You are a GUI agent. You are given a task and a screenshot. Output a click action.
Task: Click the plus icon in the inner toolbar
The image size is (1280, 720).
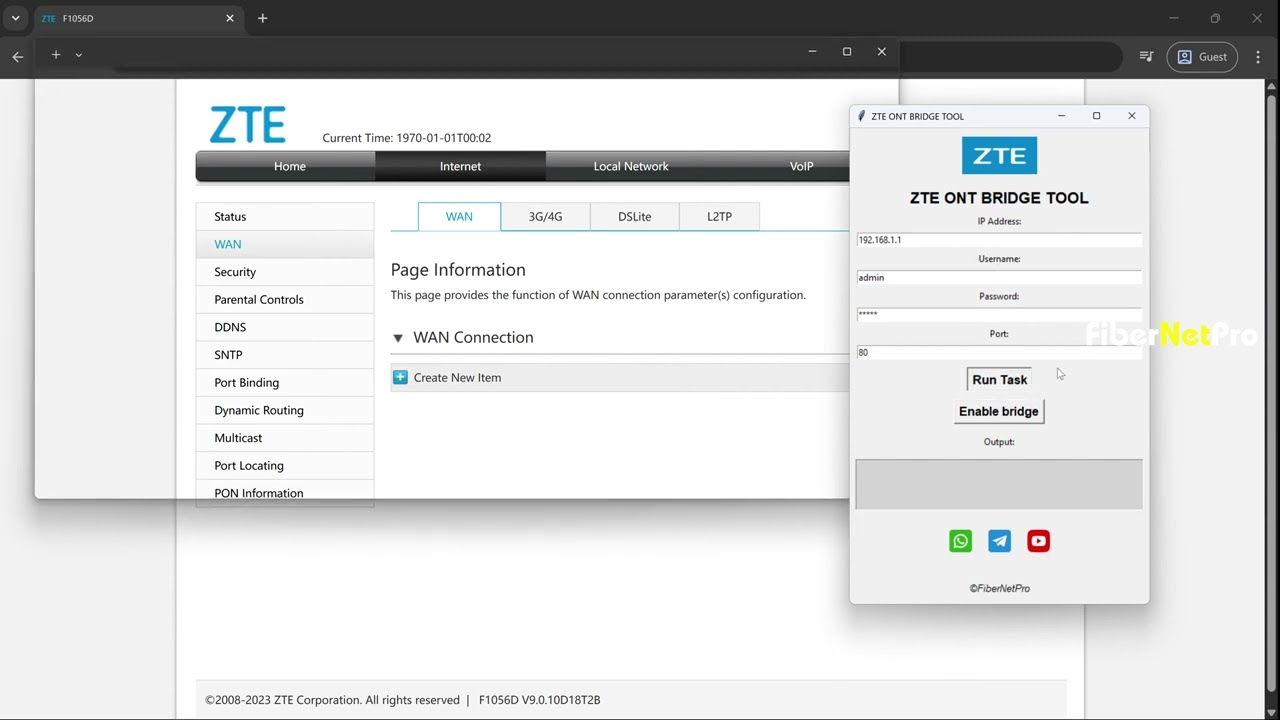[x=56, y=55]
